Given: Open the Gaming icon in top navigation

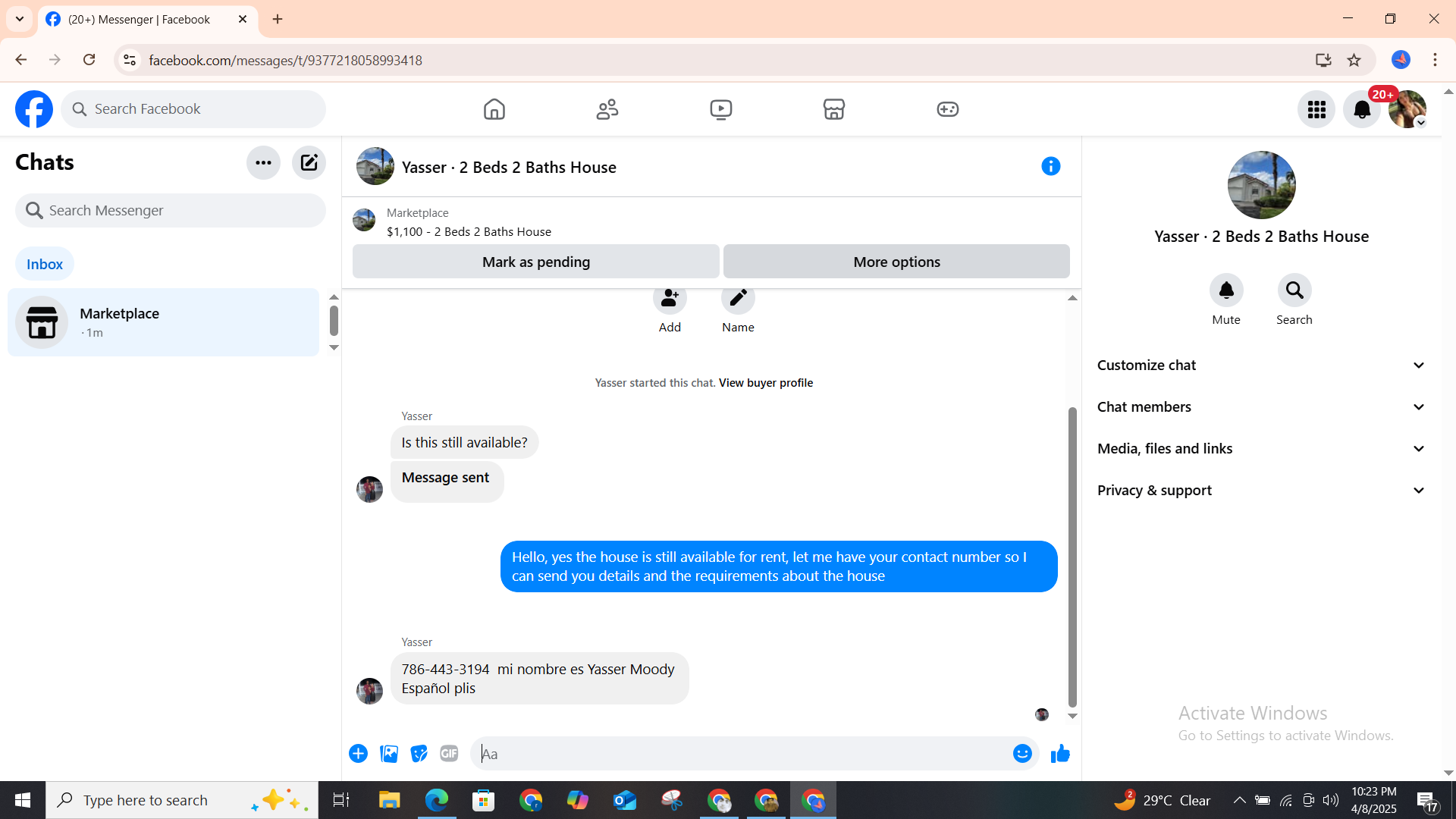Looking at the screenshot, I should (x=947, y=109).
